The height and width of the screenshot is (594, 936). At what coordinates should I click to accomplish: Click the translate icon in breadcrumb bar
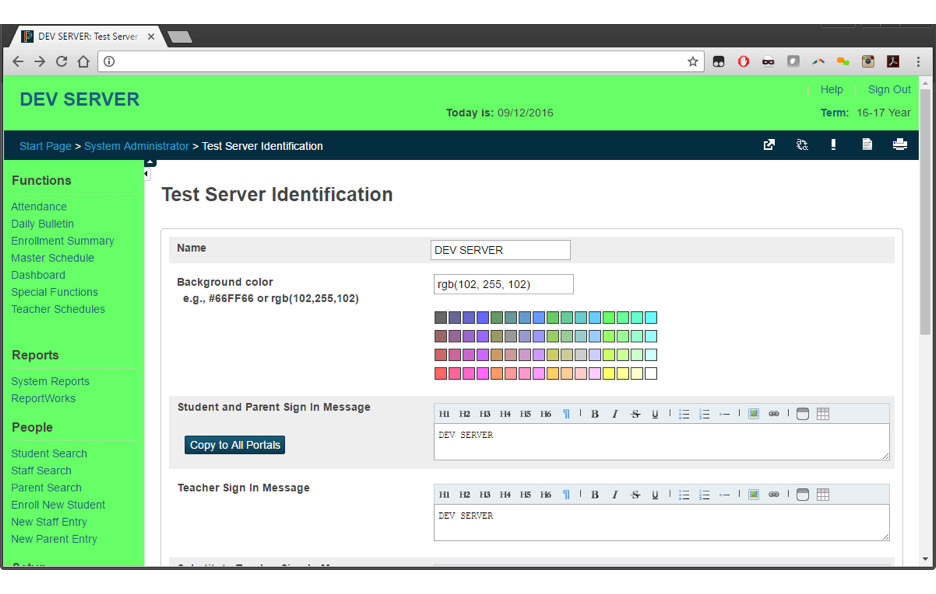pyautogui.click(x=801, y=145)
